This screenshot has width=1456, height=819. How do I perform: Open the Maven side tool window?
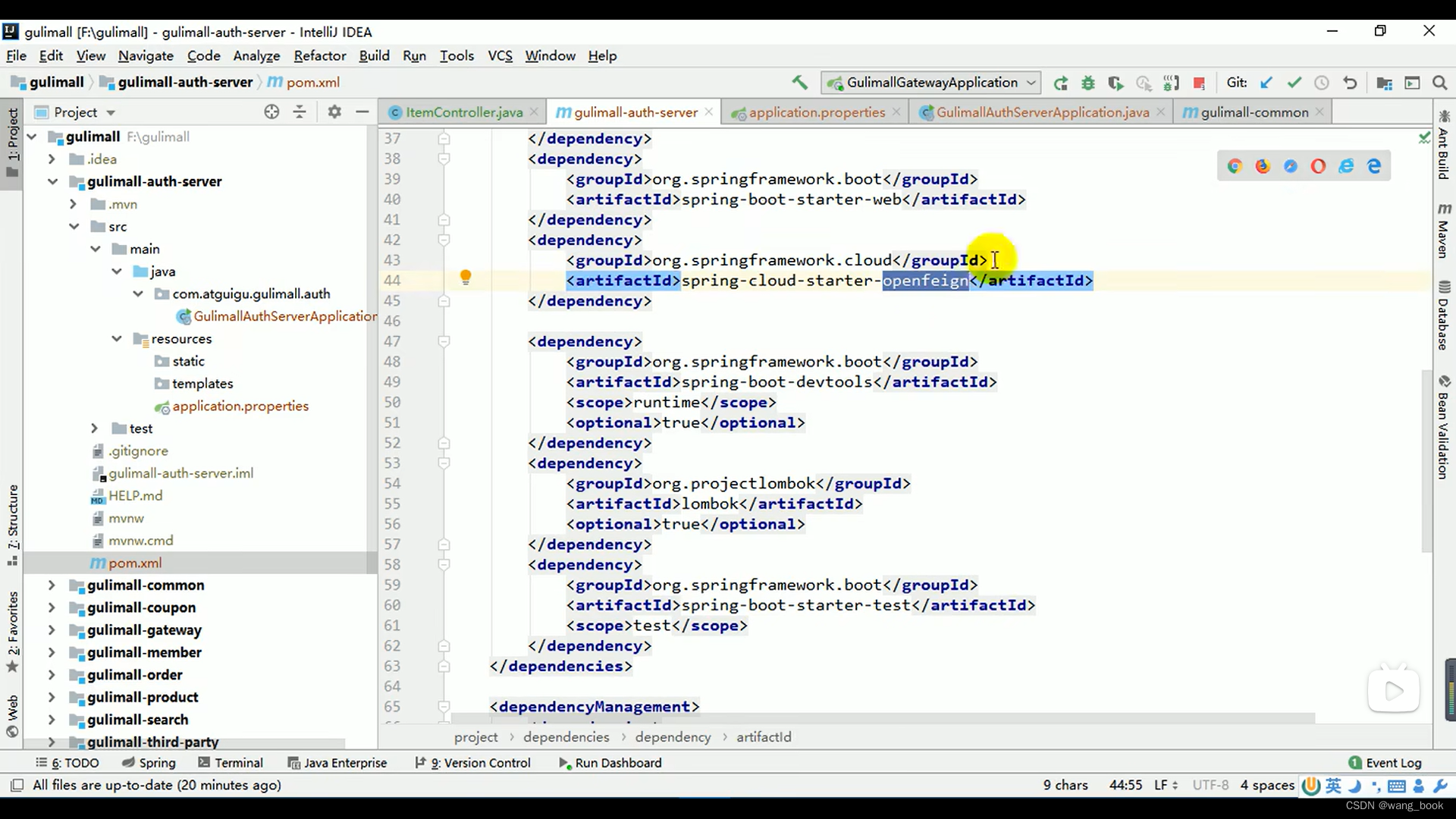point(1444,231)
